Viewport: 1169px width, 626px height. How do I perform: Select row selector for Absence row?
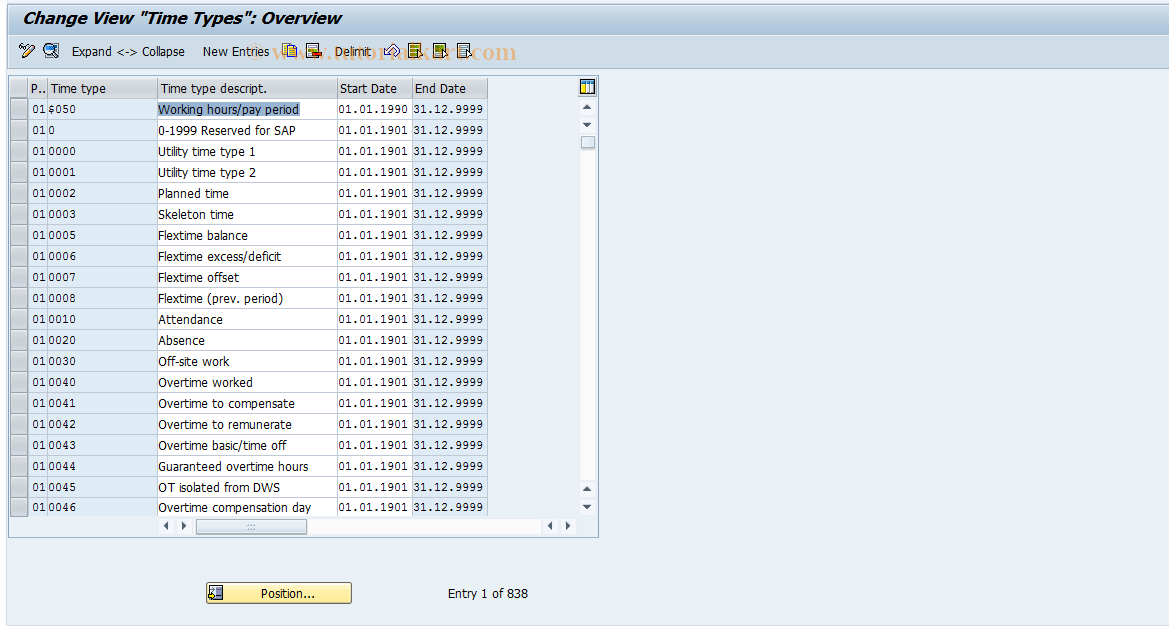[x=19, y=340]
